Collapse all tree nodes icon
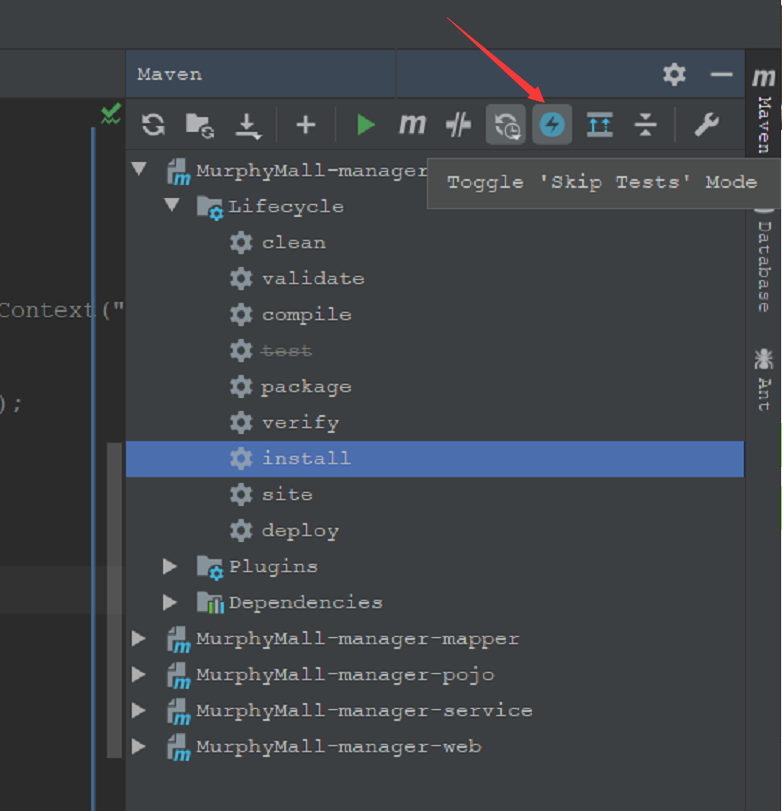Viewport: 782px width, 811px height. click(645, 125)
